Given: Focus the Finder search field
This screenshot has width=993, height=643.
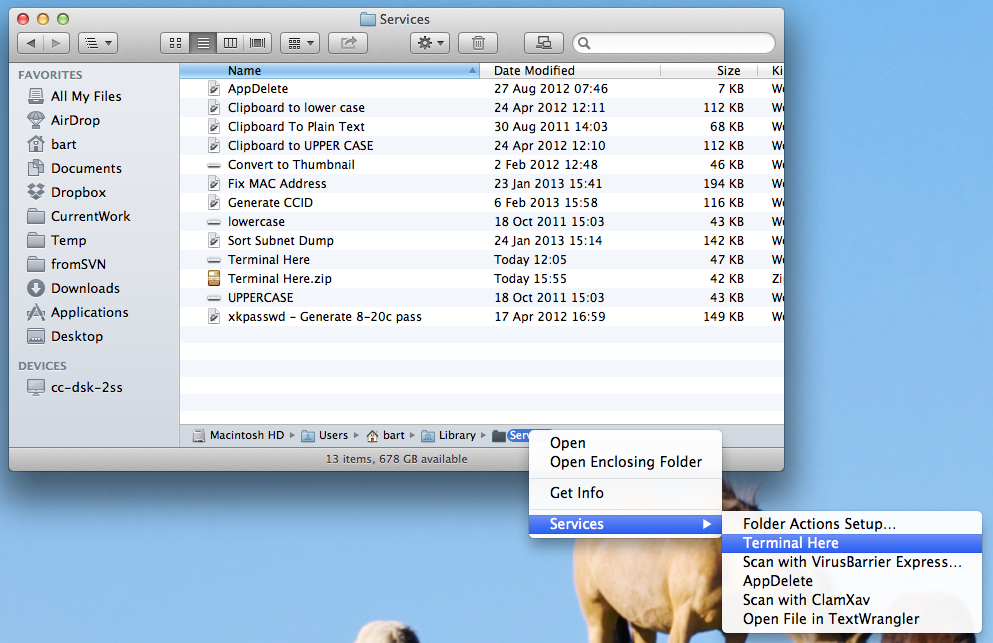Looking at the screenshot, I should (674, 43).
